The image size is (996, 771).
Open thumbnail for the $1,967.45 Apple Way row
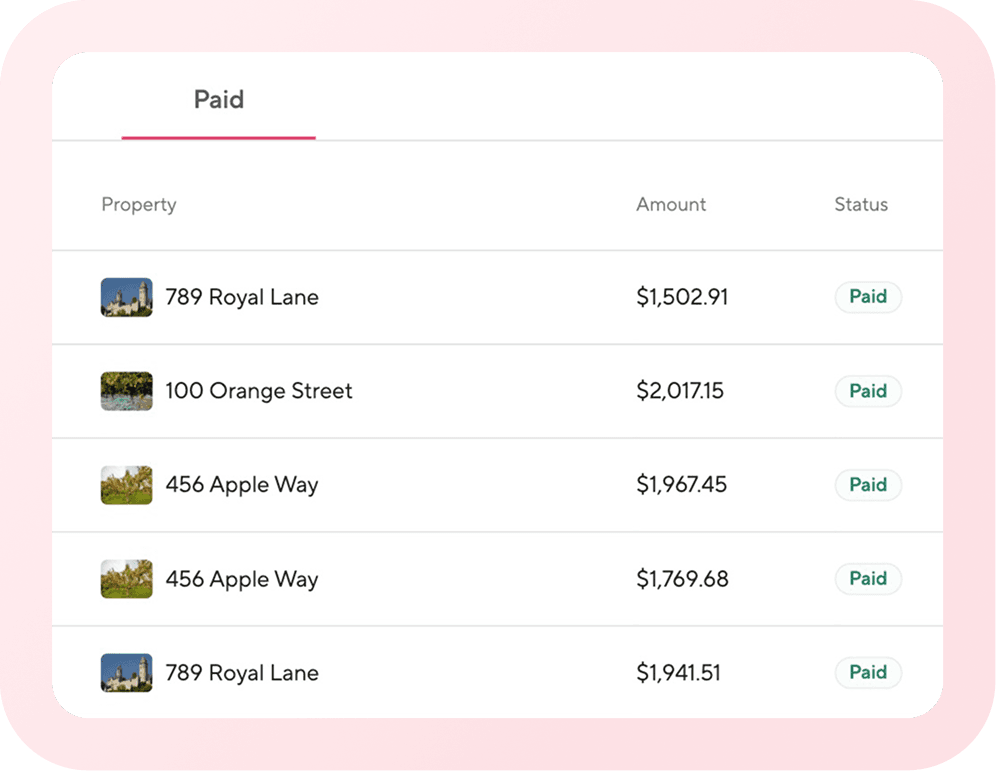pos(126,485)
